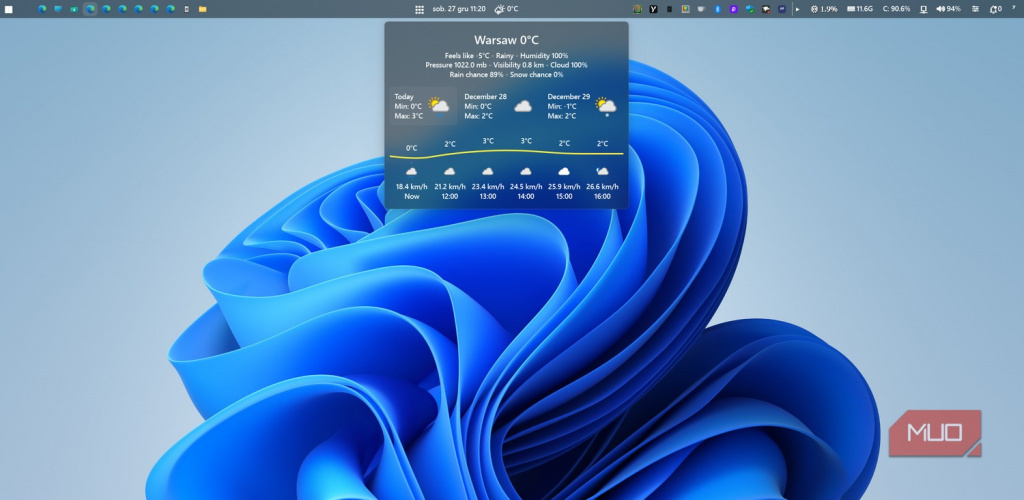This screenshot has width=1024, height=500.
Task: Click the volume widget showing 94%
Action: [948, 9]
